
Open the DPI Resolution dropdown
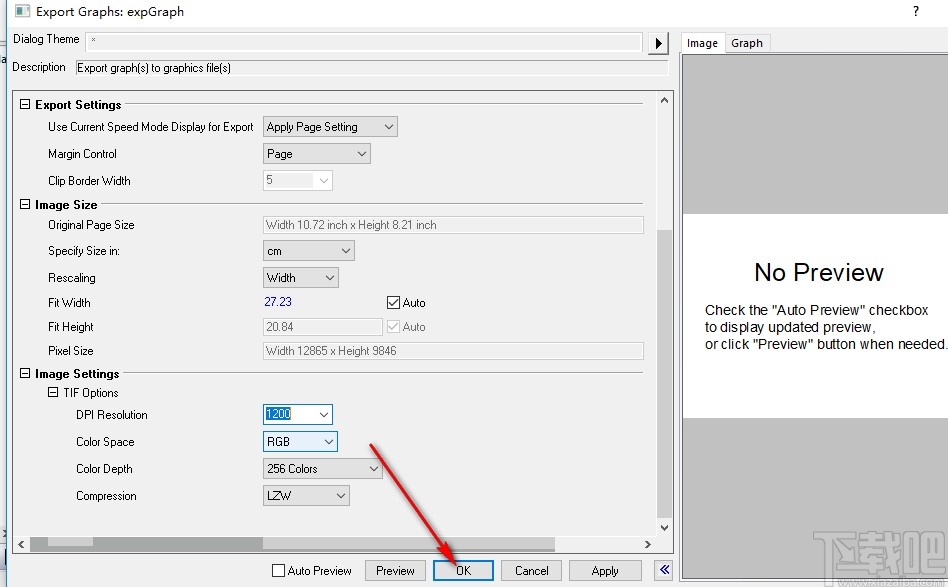pos(322,414)
